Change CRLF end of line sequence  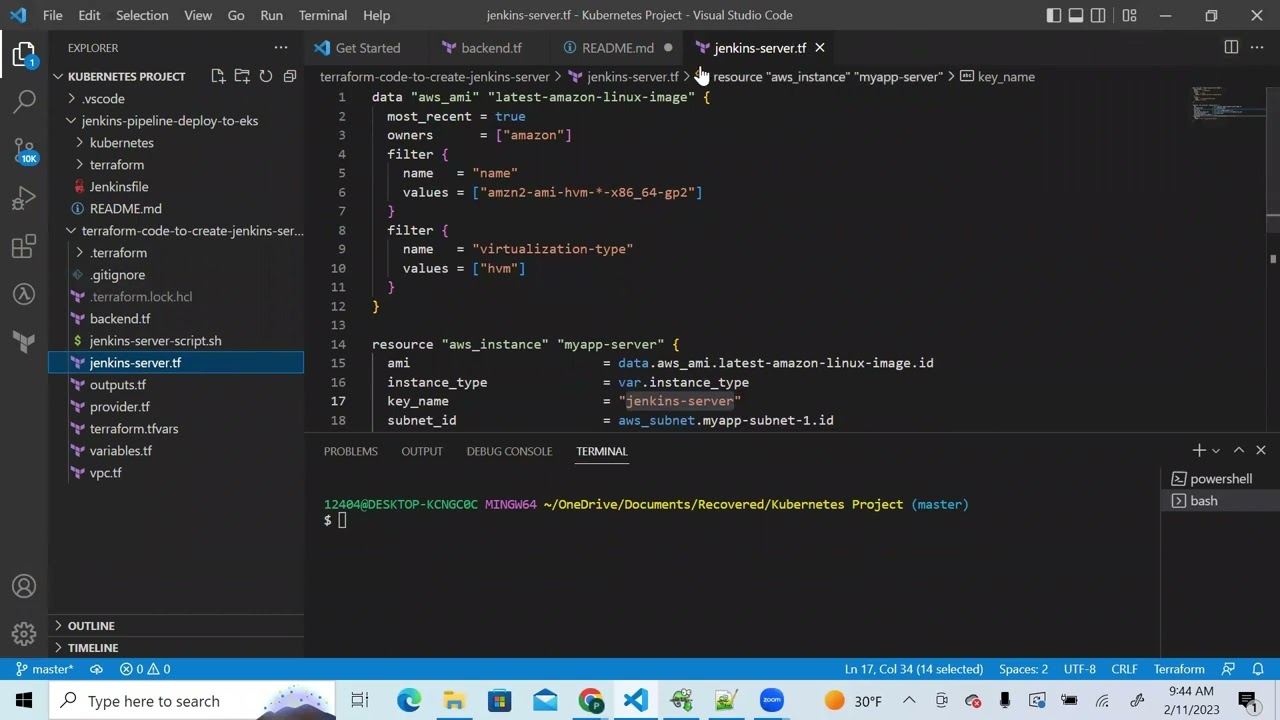click(1124, 669)
